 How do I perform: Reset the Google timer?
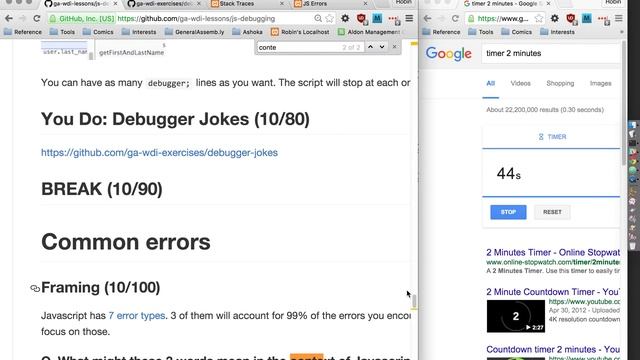(x=552, y=212)
